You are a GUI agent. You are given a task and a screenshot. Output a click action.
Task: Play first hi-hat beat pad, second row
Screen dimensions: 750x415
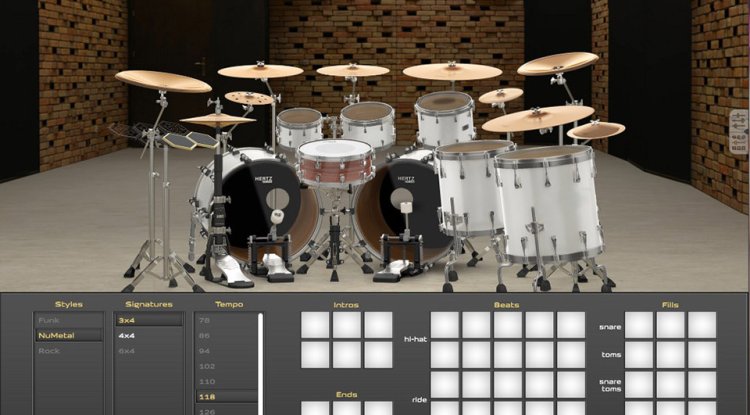click(x=445, y=355)
